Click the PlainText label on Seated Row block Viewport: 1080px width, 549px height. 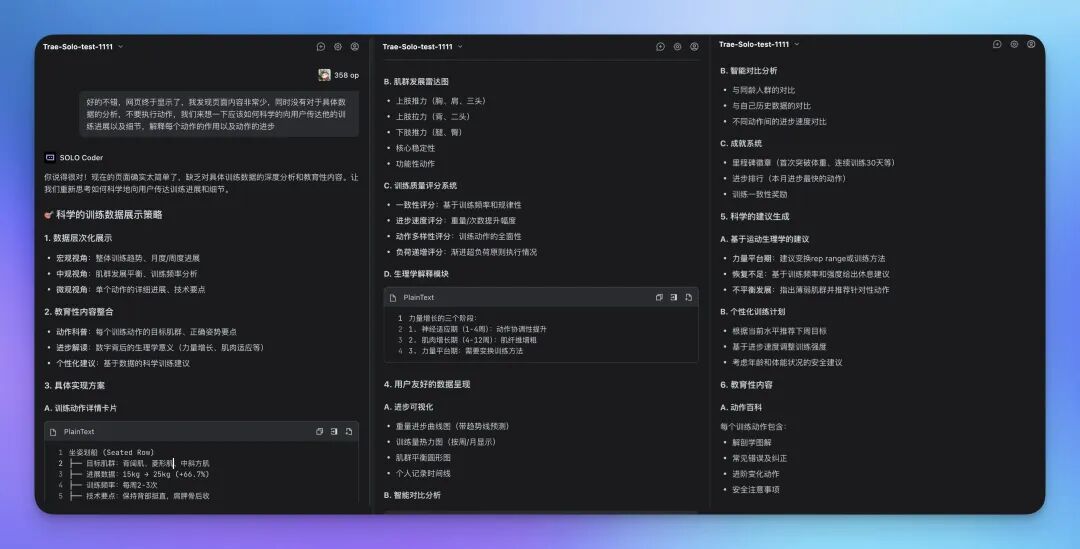tap(79, 431)
